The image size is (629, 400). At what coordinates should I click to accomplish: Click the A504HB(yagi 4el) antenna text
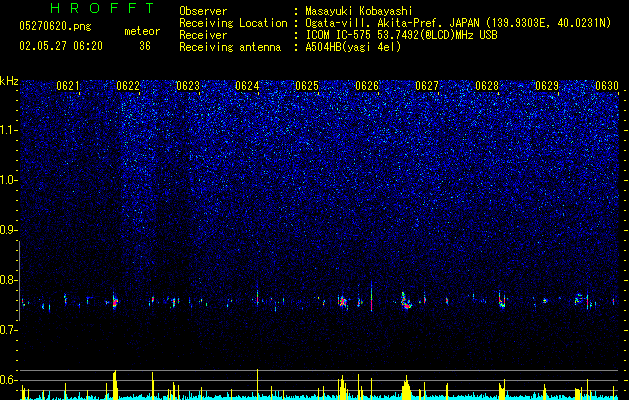pos(353,47)
